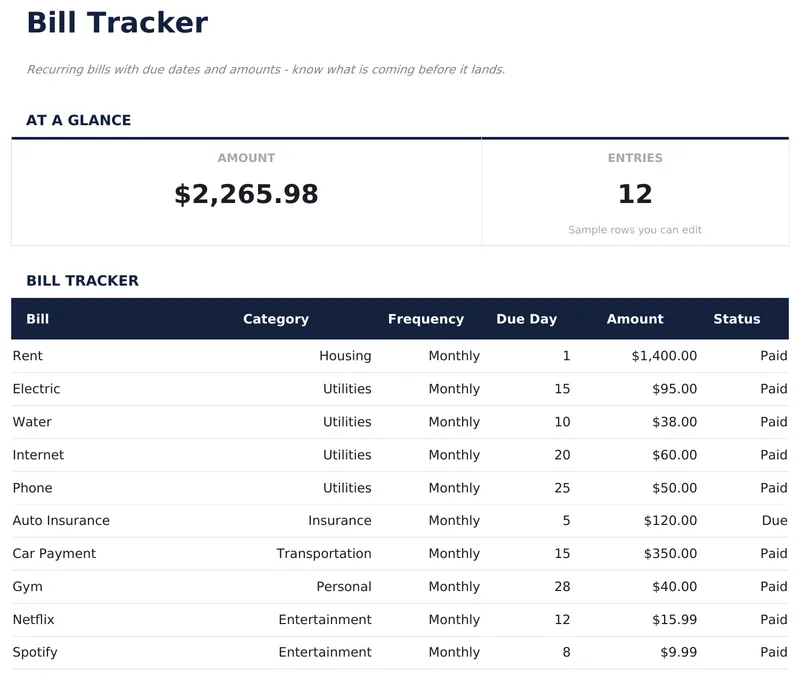Click the AT A GLANCE section heading
The width and height of the screenshot is (800, 680).
click(78, 120)
